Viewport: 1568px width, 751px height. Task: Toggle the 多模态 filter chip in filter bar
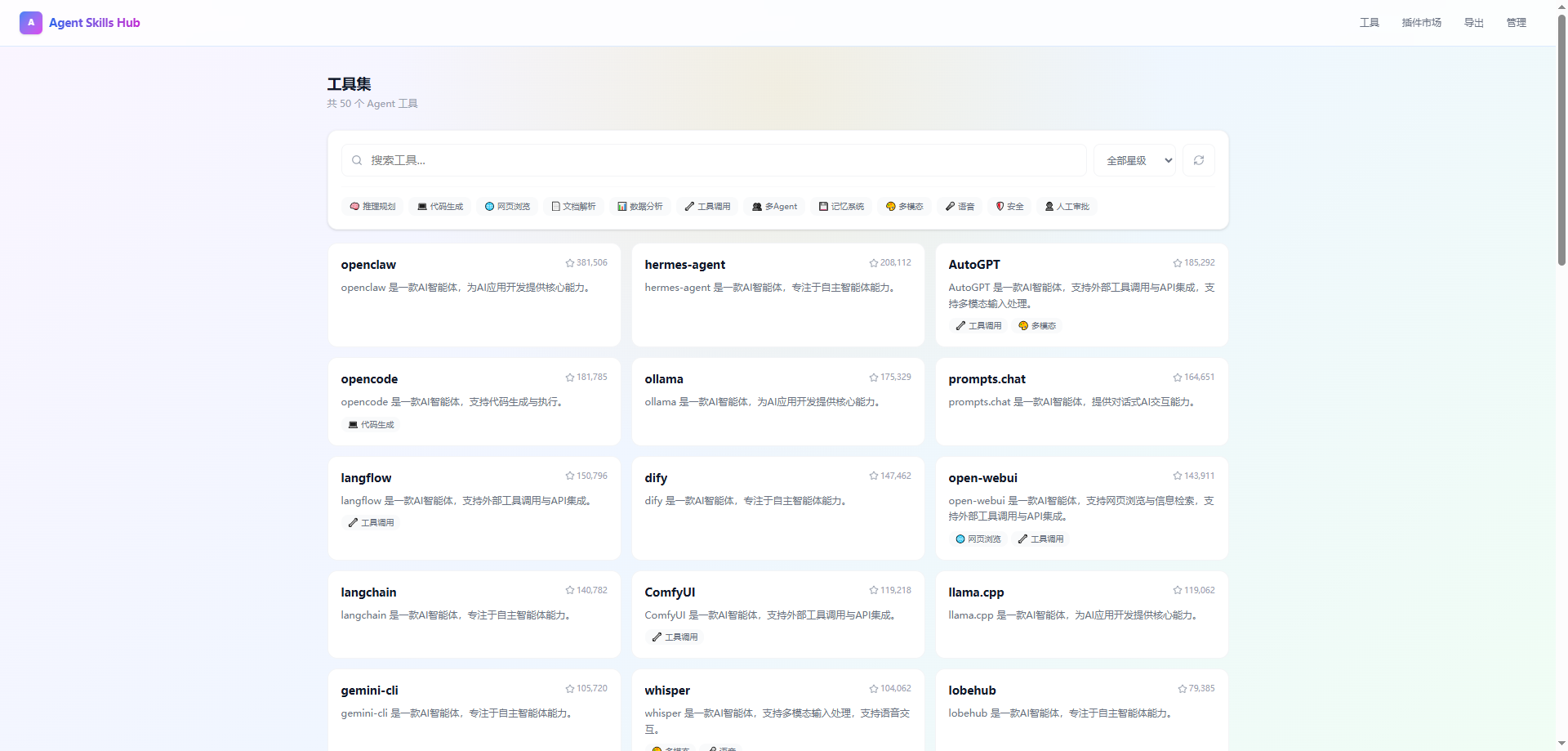[x=904, y=207]
